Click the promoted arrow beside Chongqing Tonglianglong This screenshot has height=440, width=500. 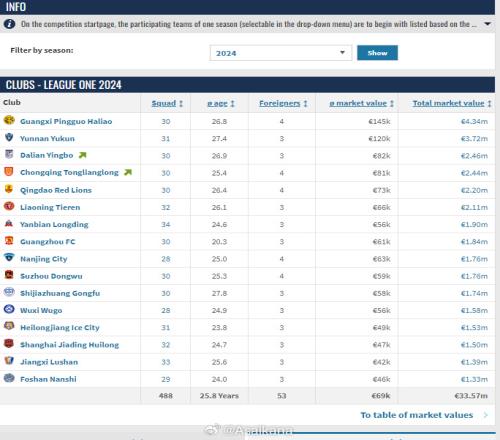tap(128, 172)
